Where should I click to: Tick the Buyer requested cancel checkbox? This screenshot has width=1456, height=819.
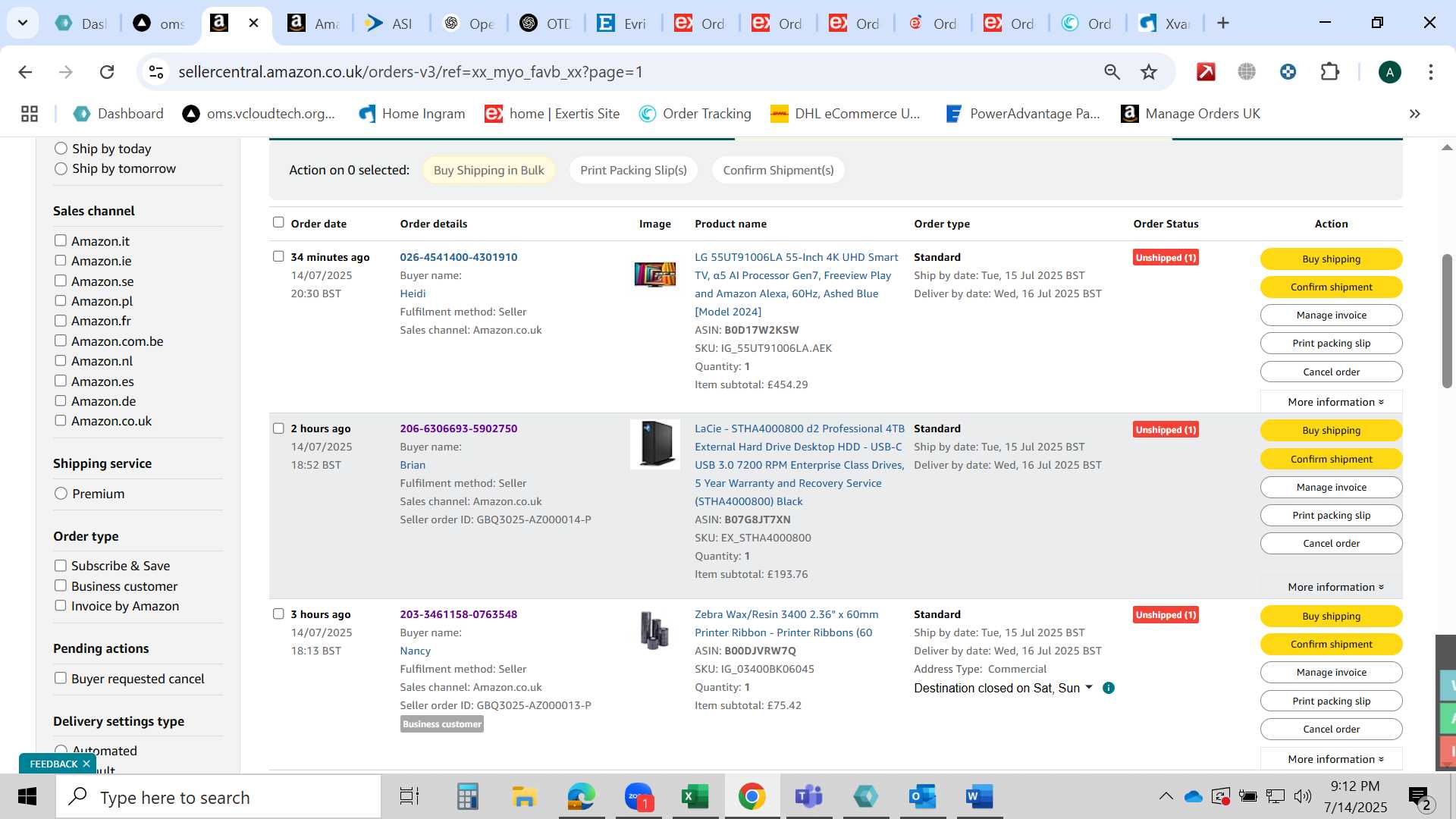[61, 678]
